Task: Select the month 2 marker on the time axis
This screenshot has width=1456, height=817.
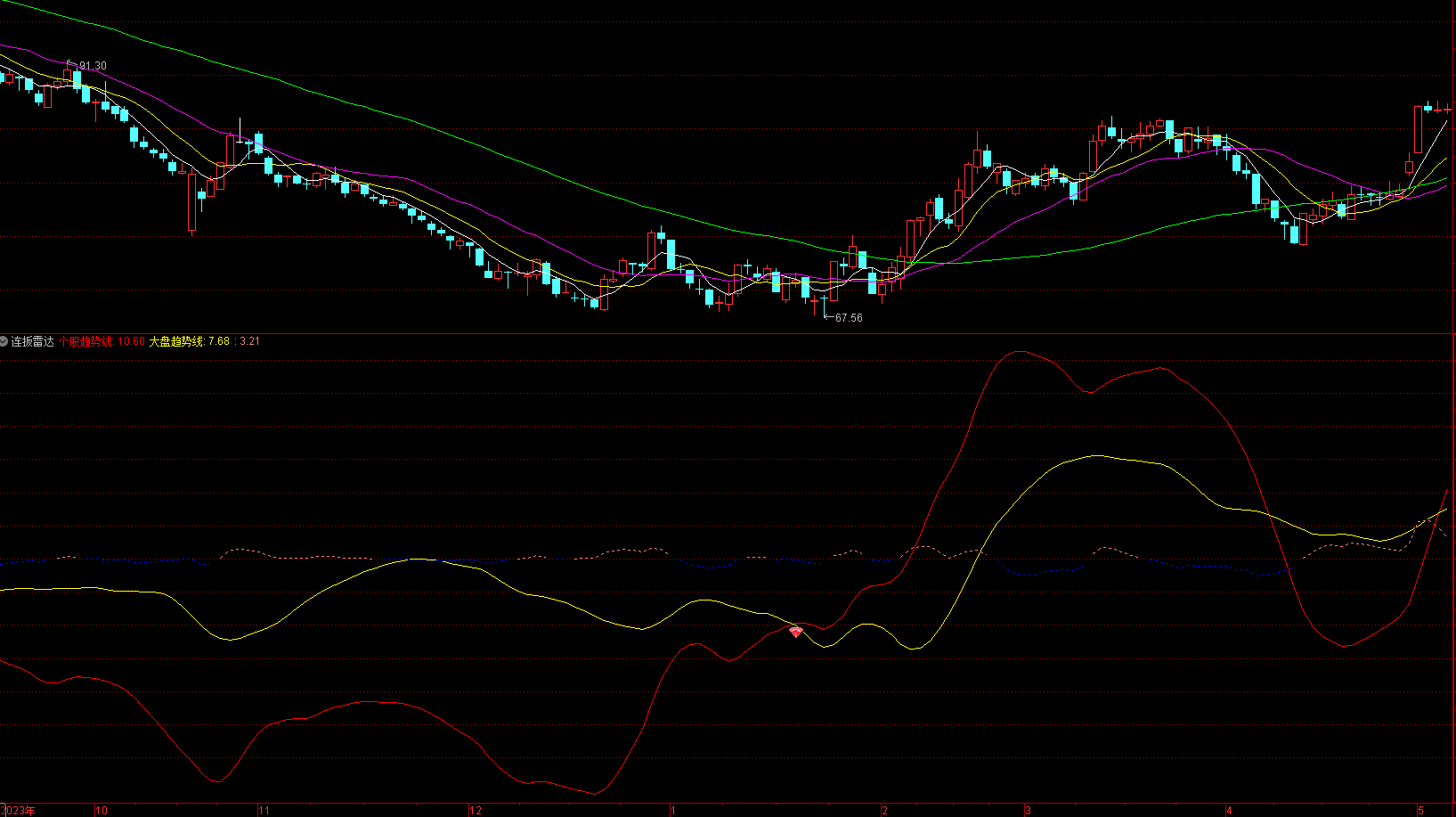Action: click(884, 811)
